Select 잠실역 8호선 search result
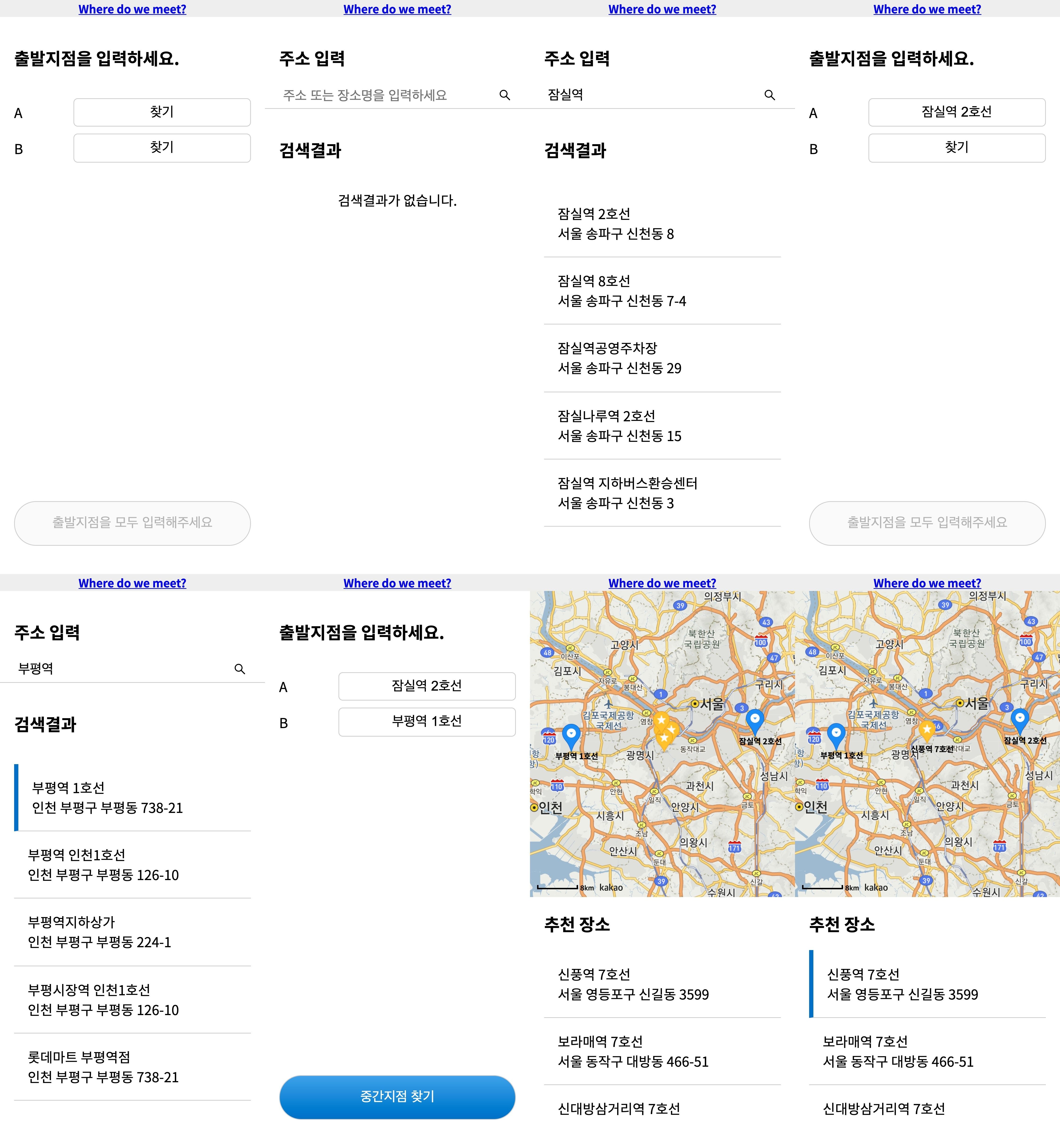 coord(662,291)
